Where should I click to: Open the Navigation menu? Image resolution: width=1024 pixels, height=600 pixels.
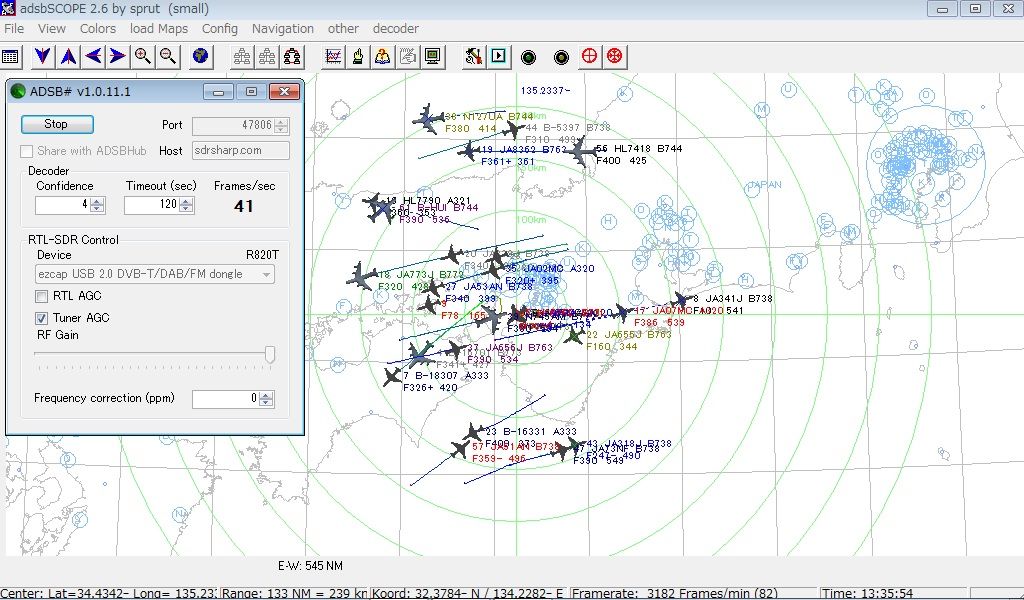tap(283, 28)
